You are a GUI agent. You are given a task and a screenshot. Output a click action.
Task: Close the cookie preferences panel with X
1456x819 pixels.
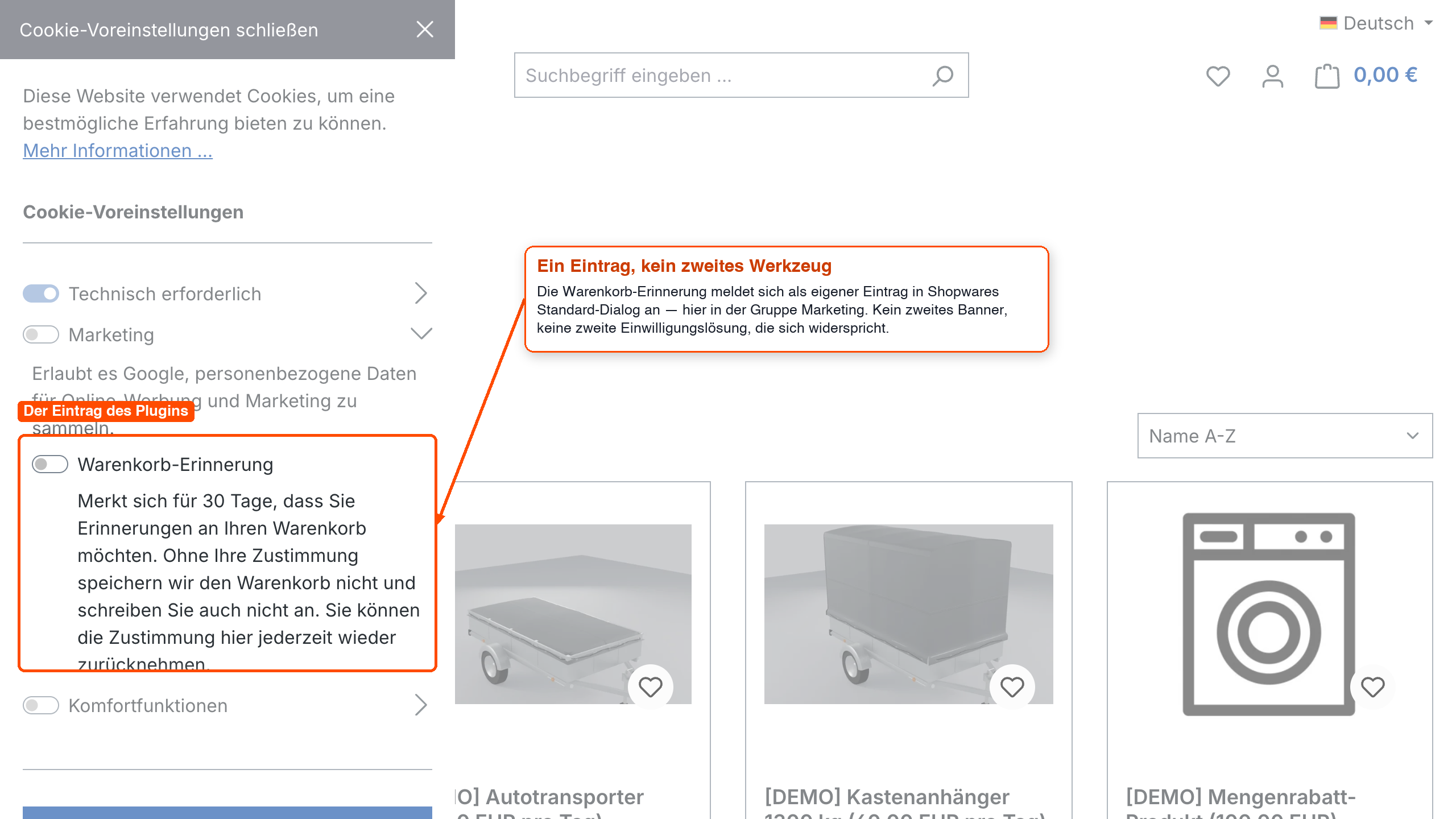click(x=425, y=30)
